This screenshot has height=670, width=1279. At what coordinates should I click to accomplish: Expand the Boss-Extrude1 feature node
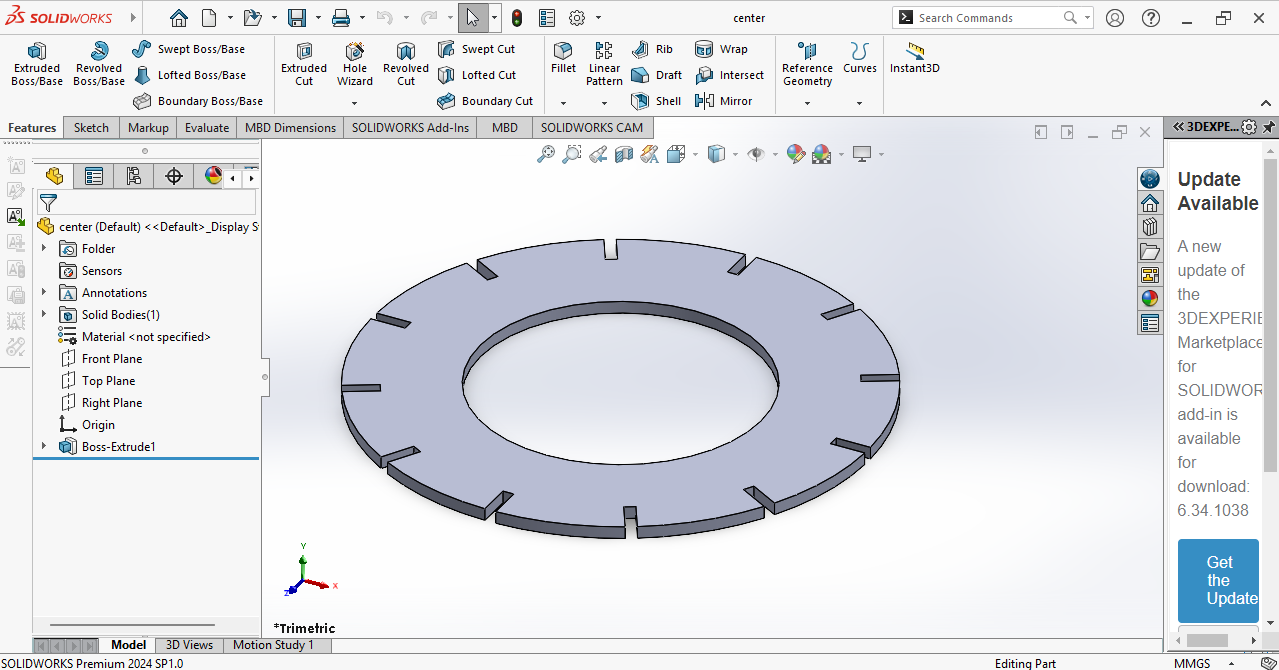44,446
